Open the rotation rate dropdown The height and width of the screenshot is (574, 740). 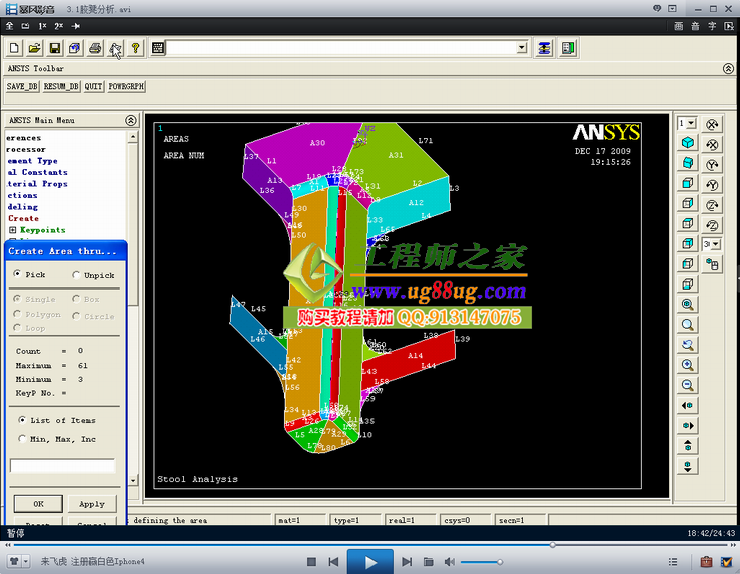click(715, 244)
